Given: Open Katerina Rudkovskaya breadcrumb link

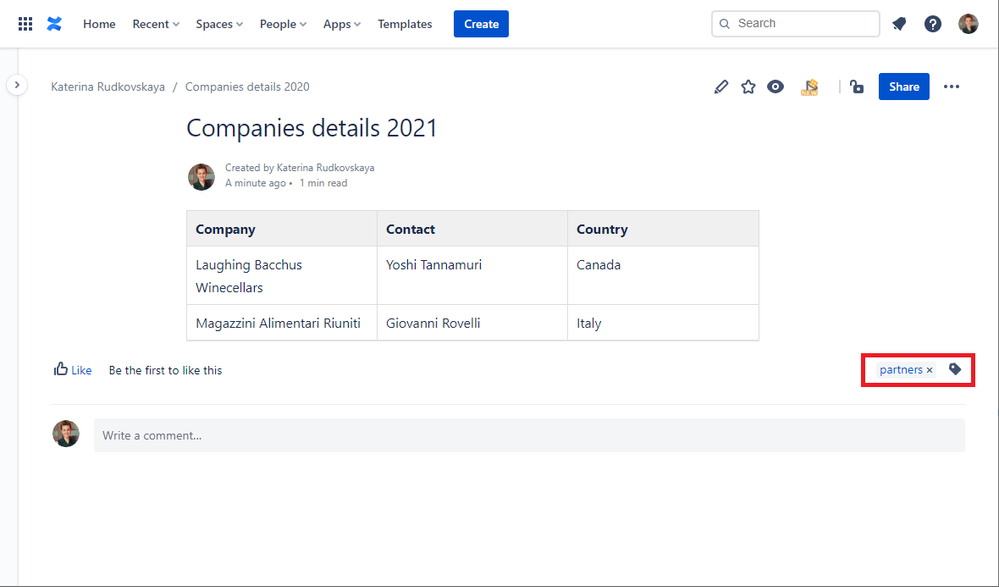Looking at the screenshot, I should [x=108, y=87].
